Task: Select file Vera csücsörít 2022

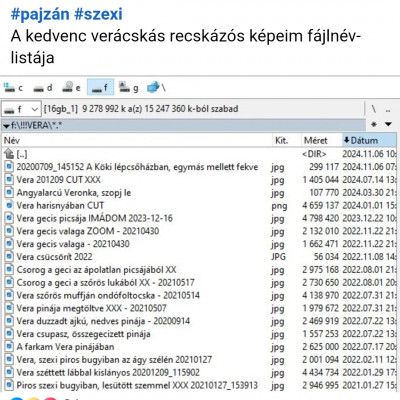Action: click(x=54, y=257)
